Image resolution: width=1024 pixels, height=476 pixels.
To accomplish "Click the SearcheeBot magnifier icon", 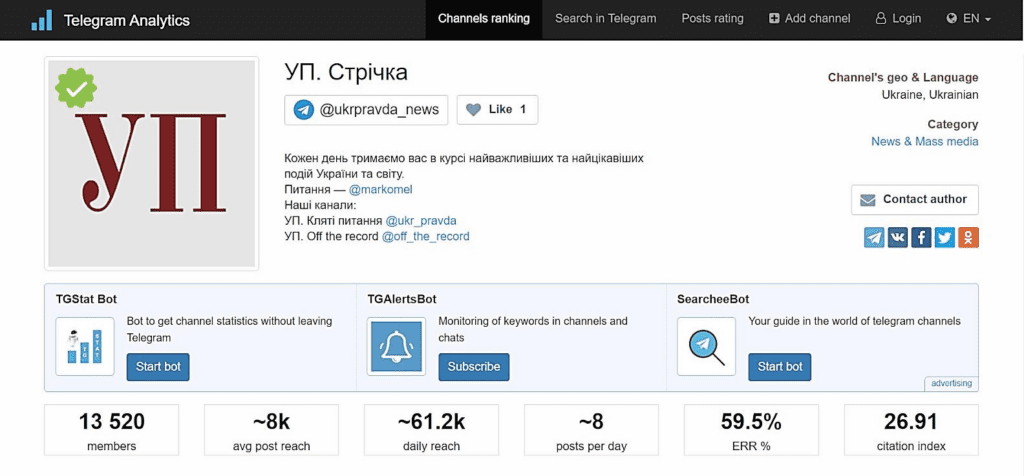I will click(706, 346).
